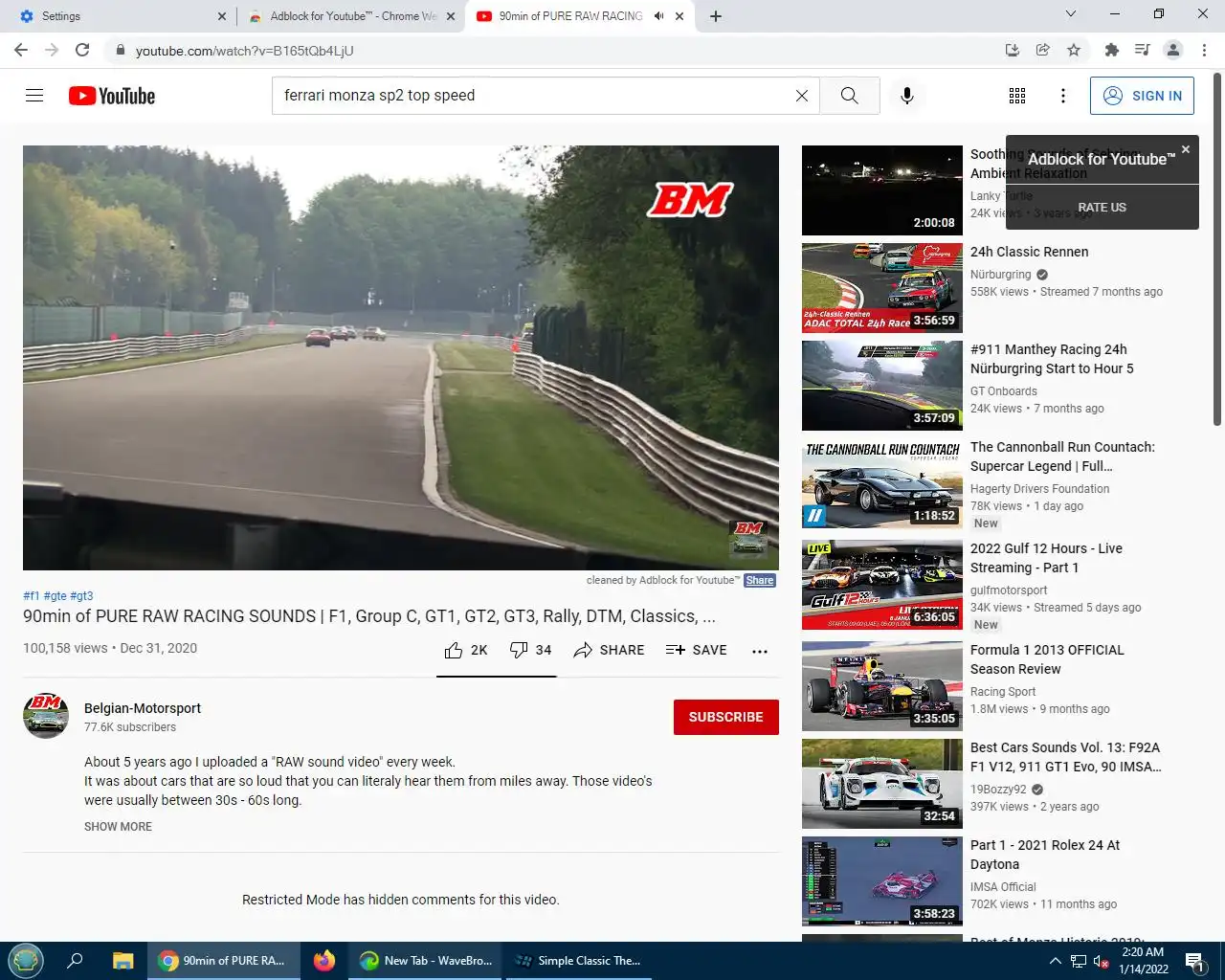Open taskbar search magnifier

click(x=75, y=961)
